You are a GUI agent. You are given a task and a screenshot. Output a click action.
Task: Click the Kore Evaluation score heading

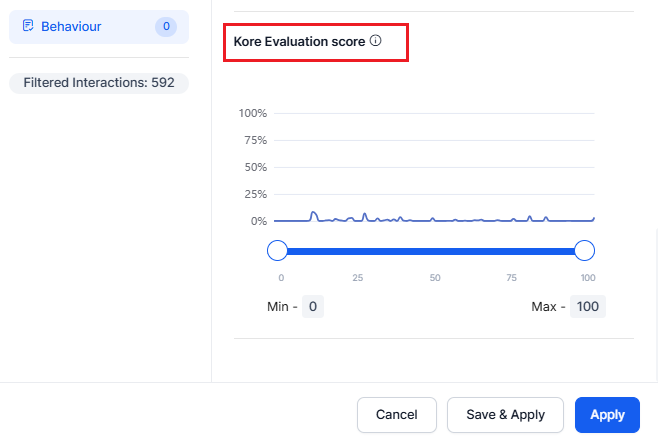(299, 42)
